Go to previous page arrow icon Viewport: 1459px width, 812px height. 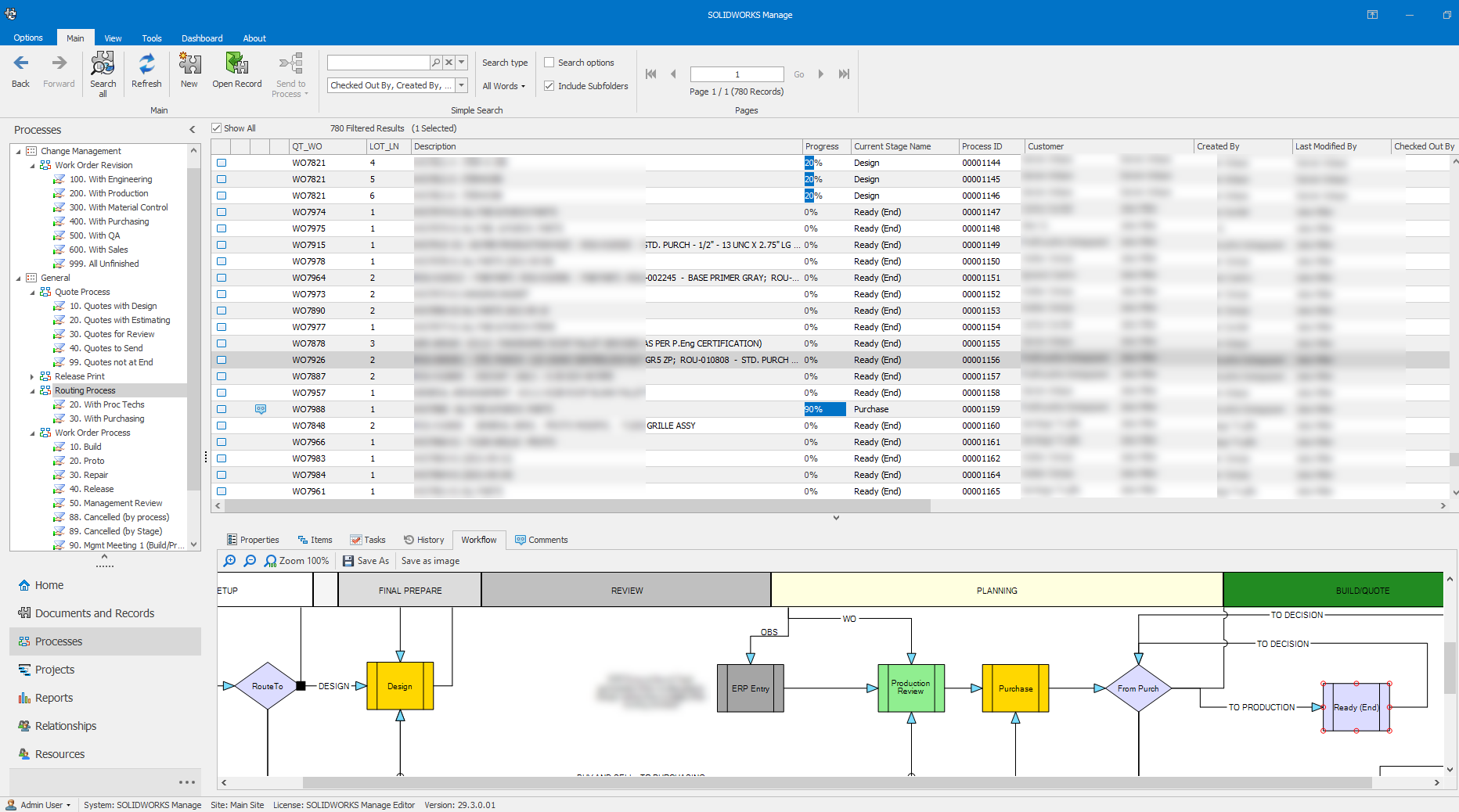(x=673, y=74)
